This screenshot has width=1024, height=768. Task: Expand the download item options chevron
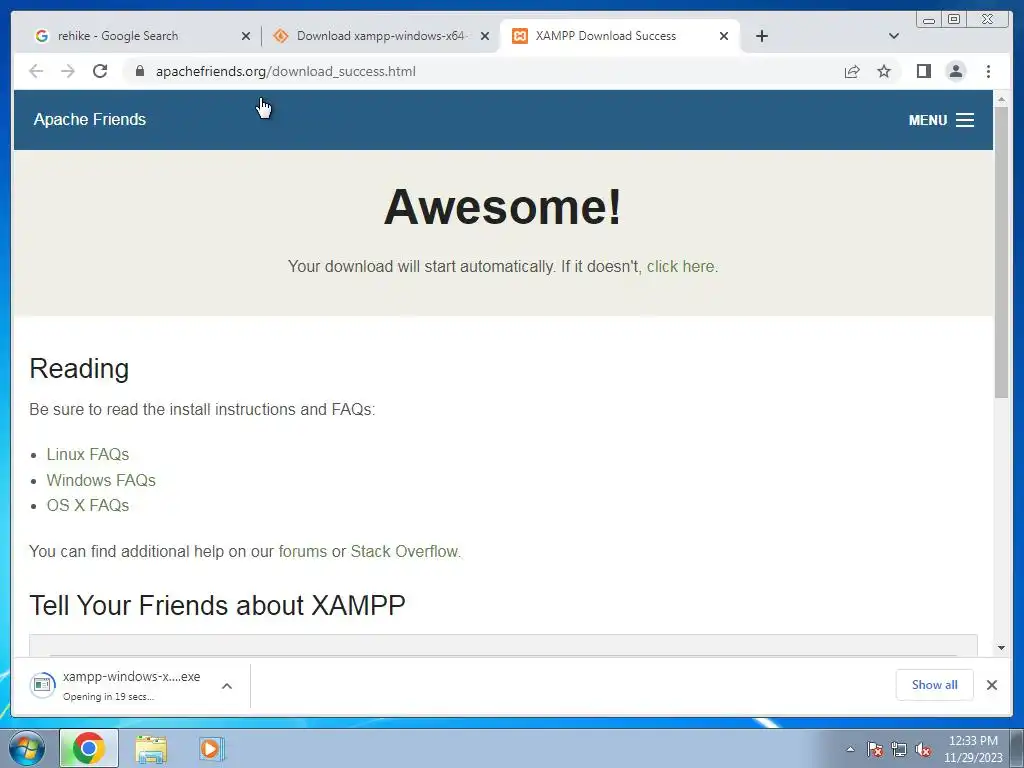(227, 686)
